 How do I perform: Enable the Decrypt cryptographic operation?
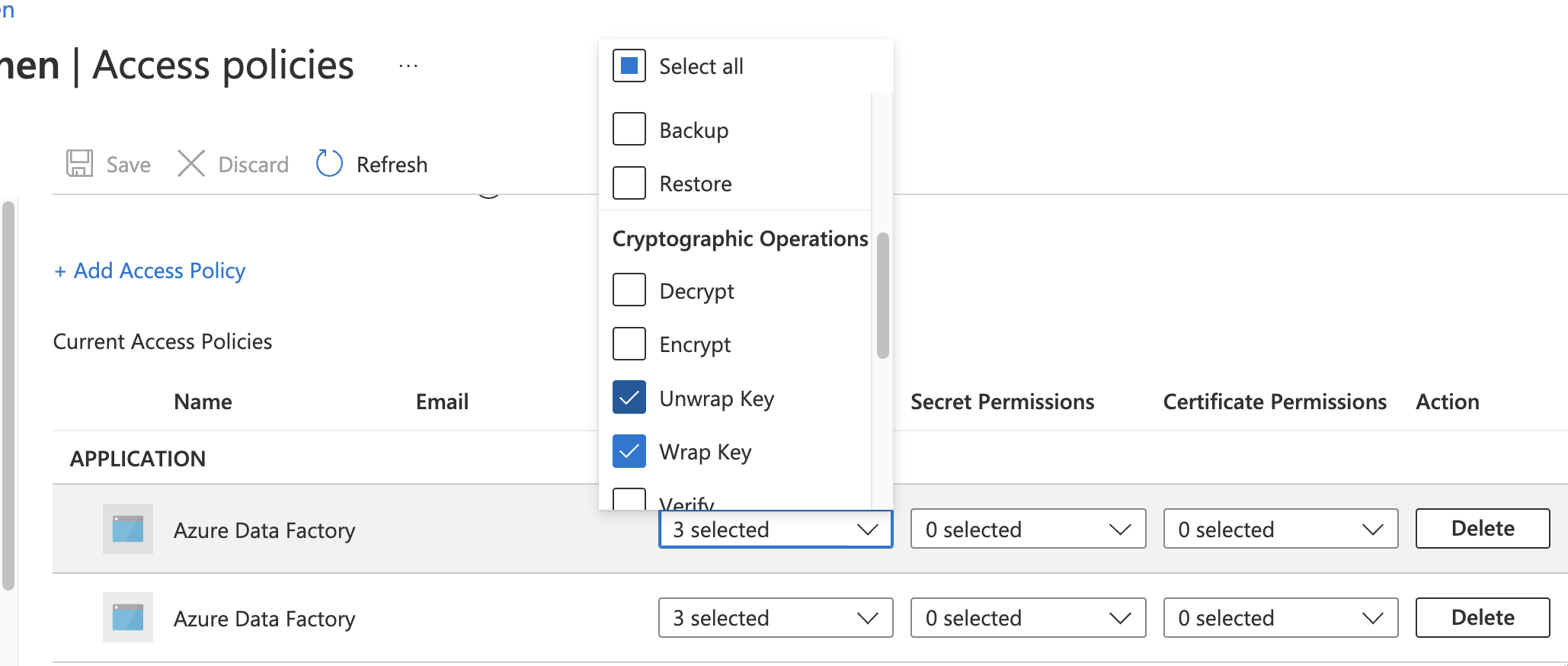point(629,290)
